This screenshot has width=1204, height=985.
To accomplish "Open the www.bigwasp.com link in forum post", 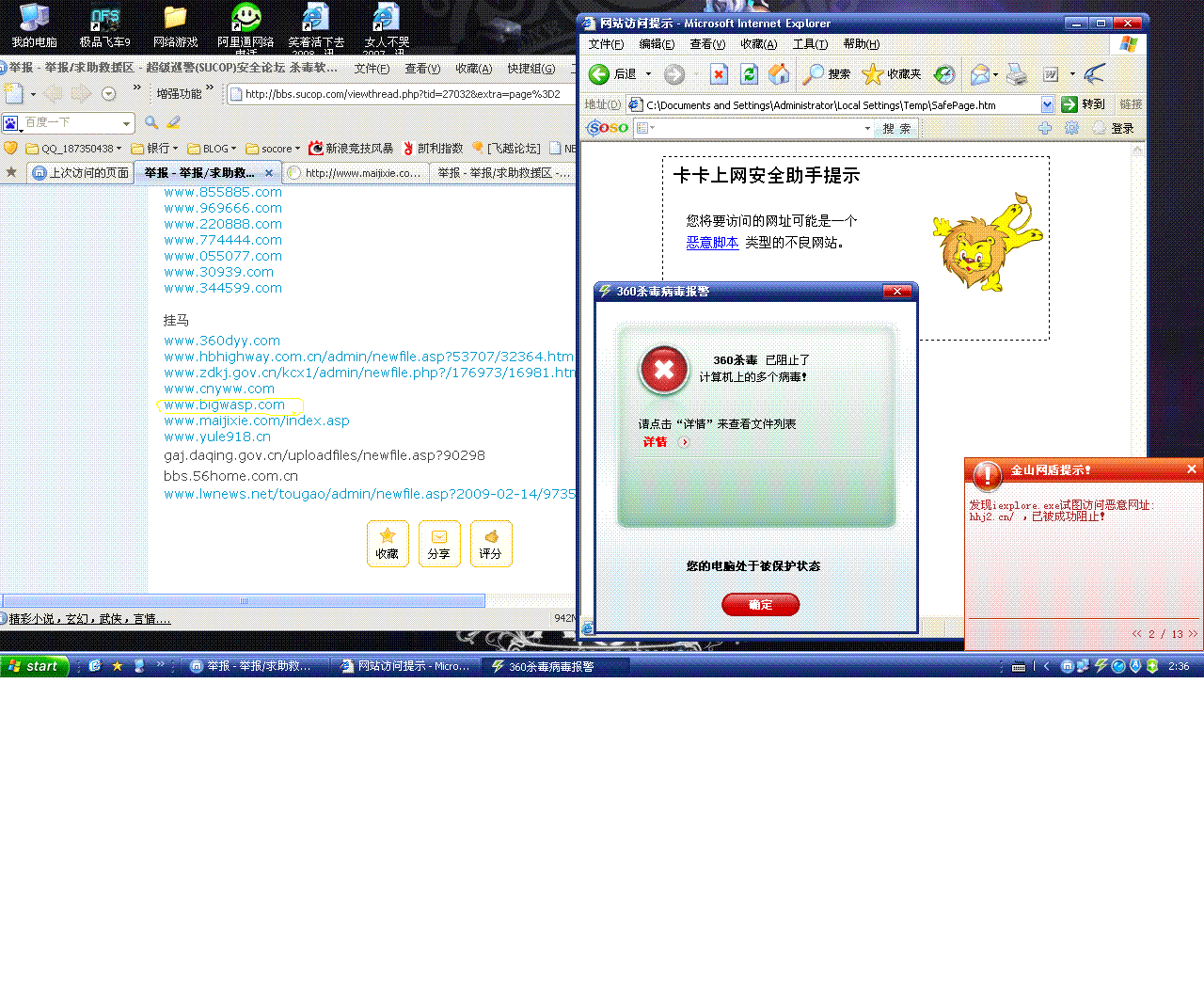I will point(224,405).
